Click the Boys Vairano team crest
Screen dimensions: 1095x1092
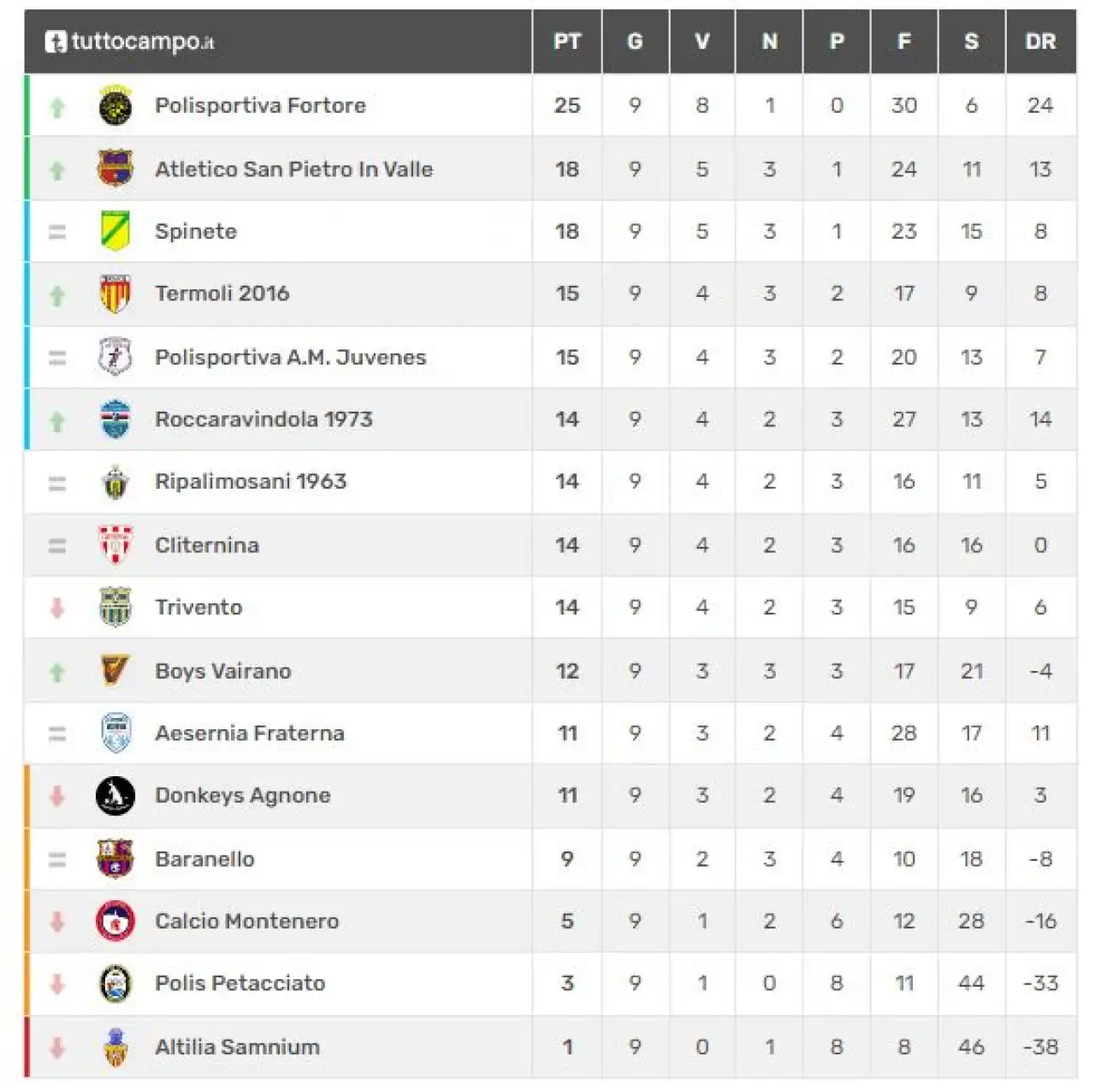pos(115,671)
